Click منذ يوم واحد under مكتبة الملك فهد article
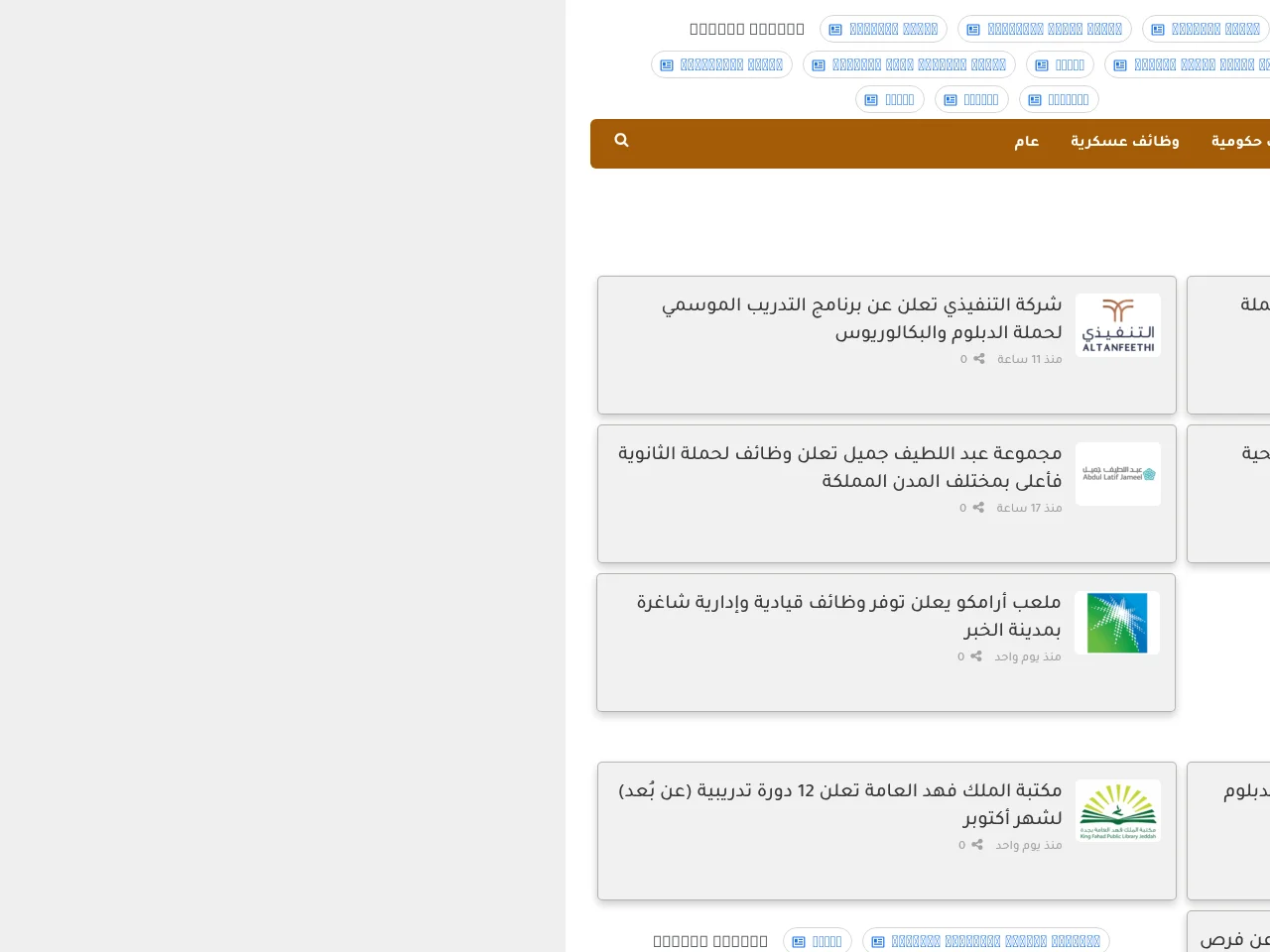 [x=1029, y=845]
